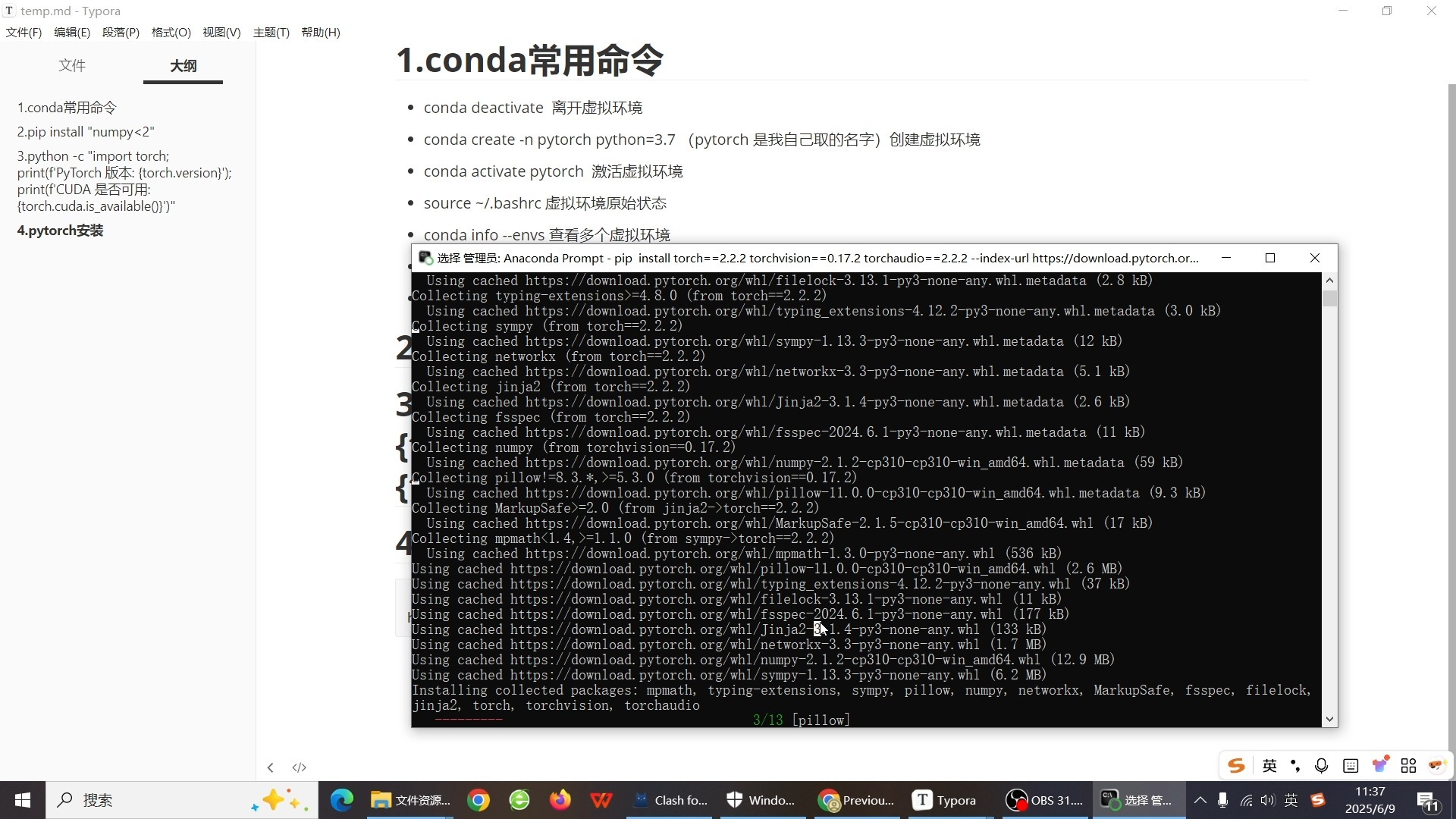Screen dimensions: 1456x819
Task: Toggle Sogou 英 language mode
Action: coord(1269,766)
